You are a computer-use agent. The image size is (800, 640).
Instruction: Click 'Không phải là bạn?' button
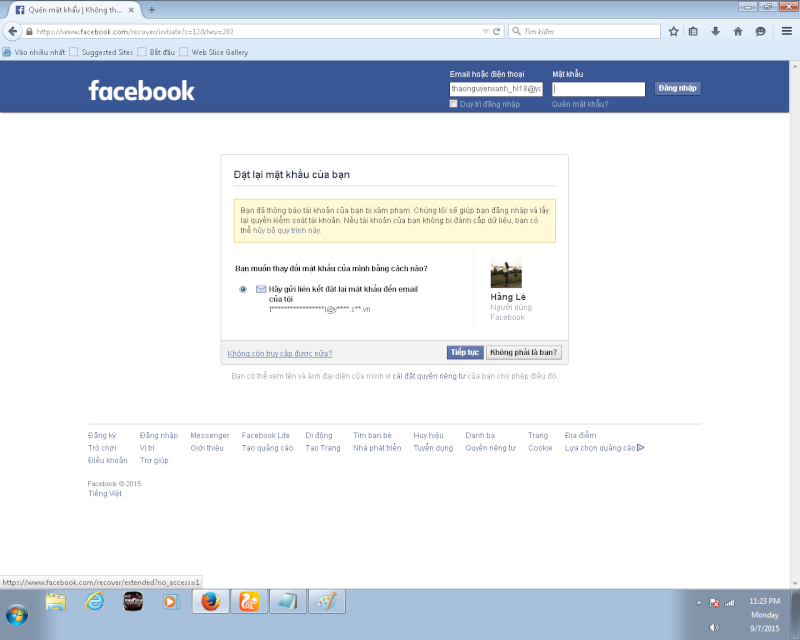click(523, 352)
